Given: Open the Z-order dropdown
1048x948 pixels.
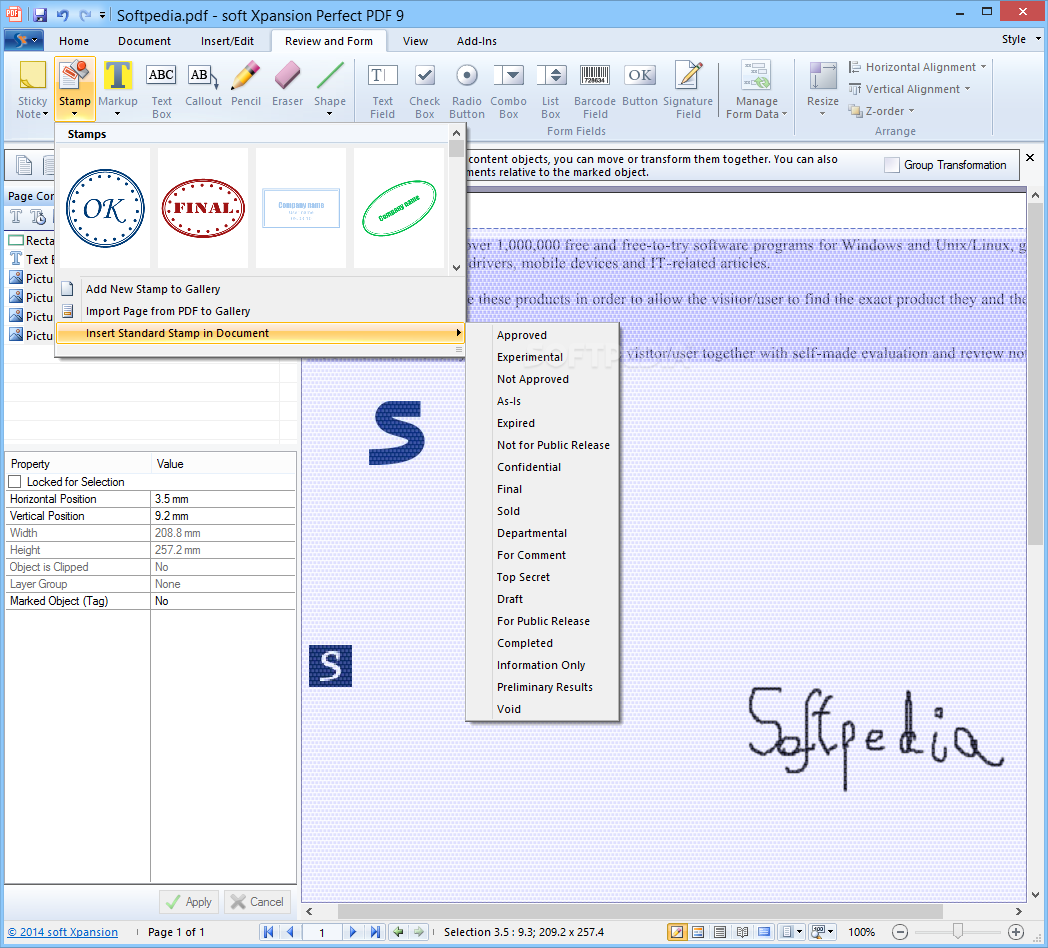Looking at the screenshot, I should coord(881,111).
